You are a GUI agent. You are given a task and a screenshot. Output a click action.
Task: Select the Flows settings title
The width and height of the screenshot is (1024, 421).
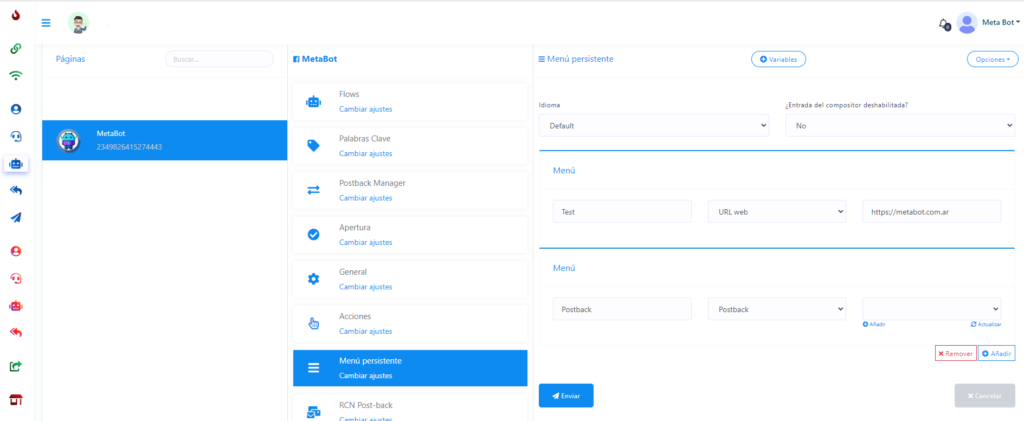tap(349, 94)
